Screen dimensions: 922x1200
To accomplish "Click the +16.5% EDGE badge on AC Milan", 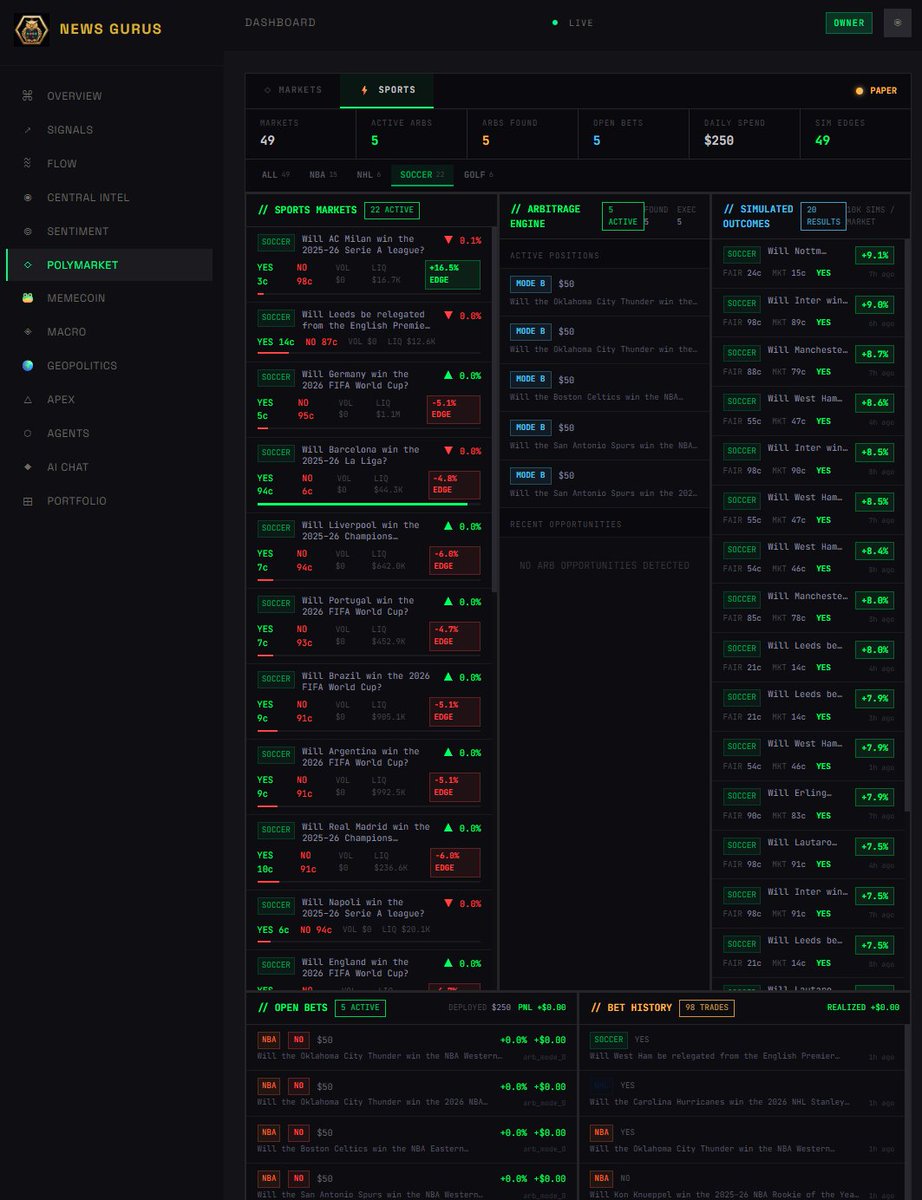I will point(453,274).
